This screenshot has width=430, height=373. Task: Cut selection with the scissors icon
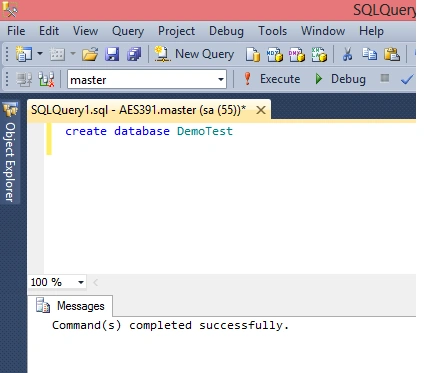347,54
